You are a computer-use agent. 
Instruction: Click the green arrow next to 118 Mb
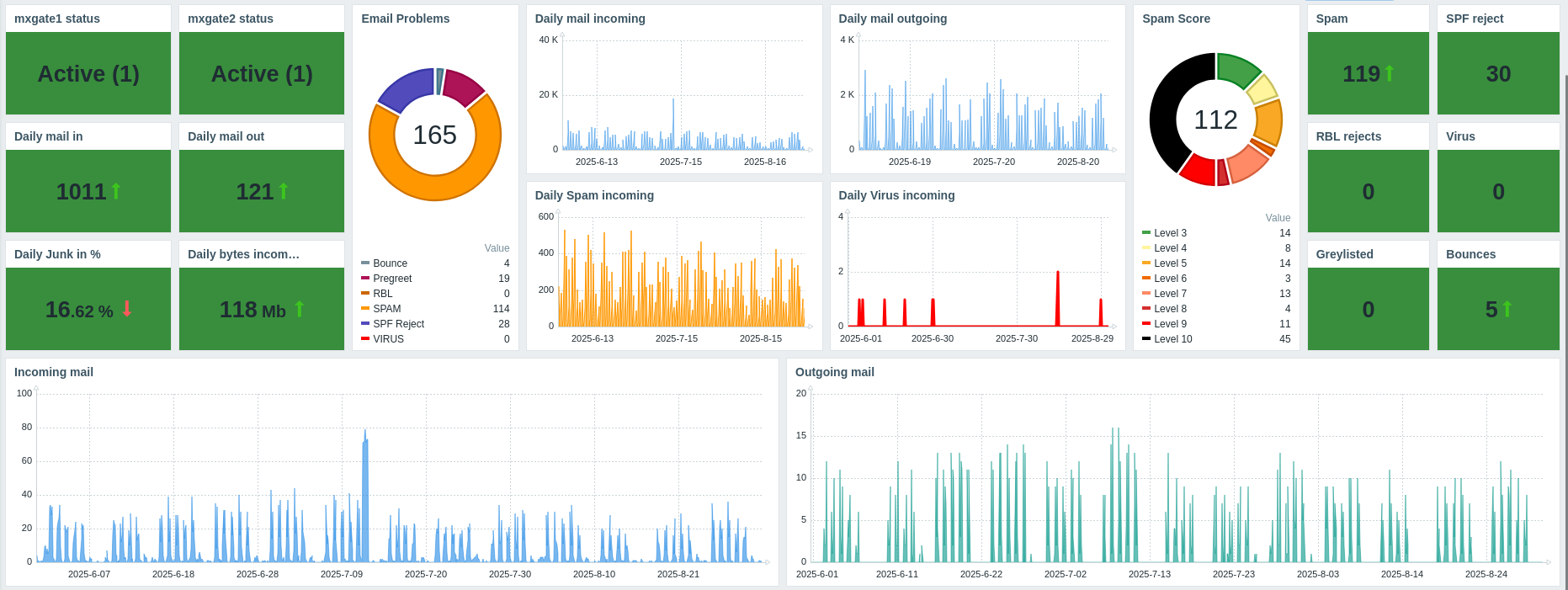[300, 310]
